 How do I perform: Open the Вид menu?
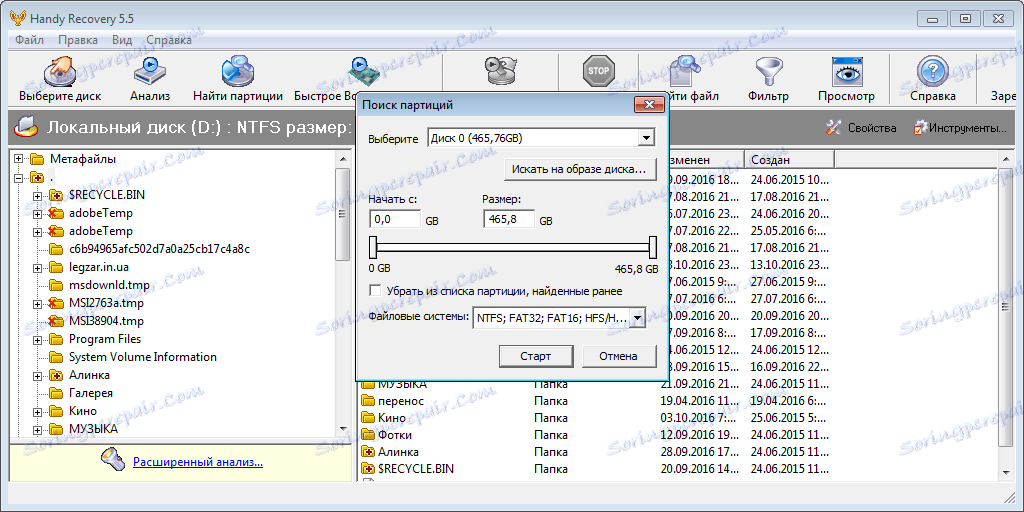pos(122,40)
